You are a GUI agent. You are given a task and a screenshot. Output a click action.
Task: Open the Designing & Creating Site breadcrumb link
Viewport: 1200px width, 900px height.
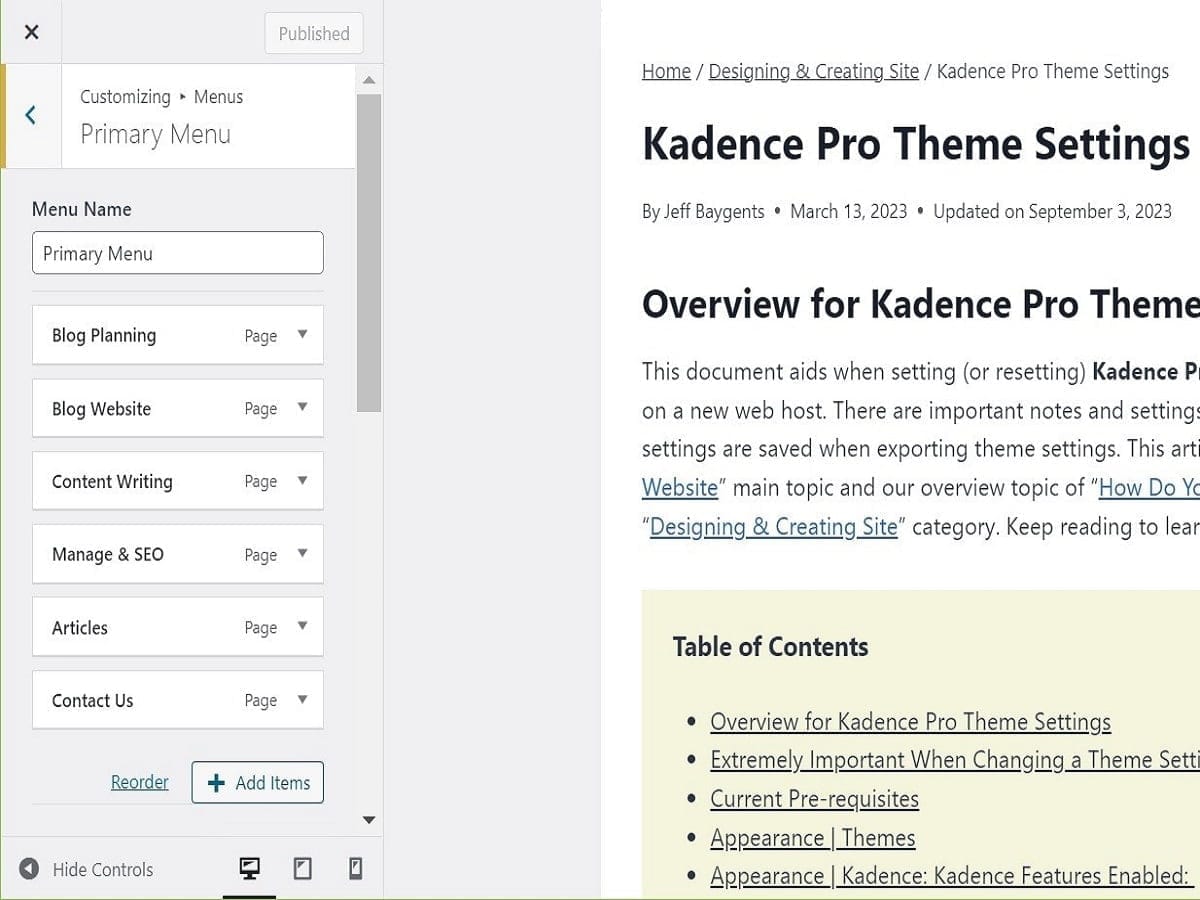pyautogui.click(x=813, y=71)
